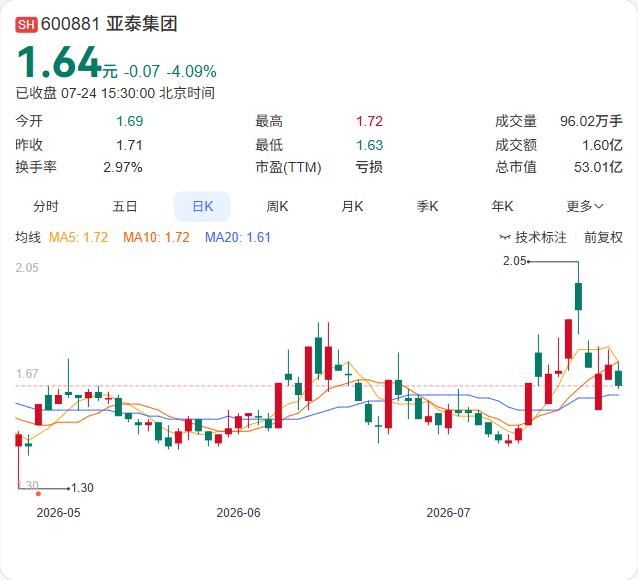Click 已收盘 07-24 15:30:00 status text
638x580 pixels.
click(115, 93)
